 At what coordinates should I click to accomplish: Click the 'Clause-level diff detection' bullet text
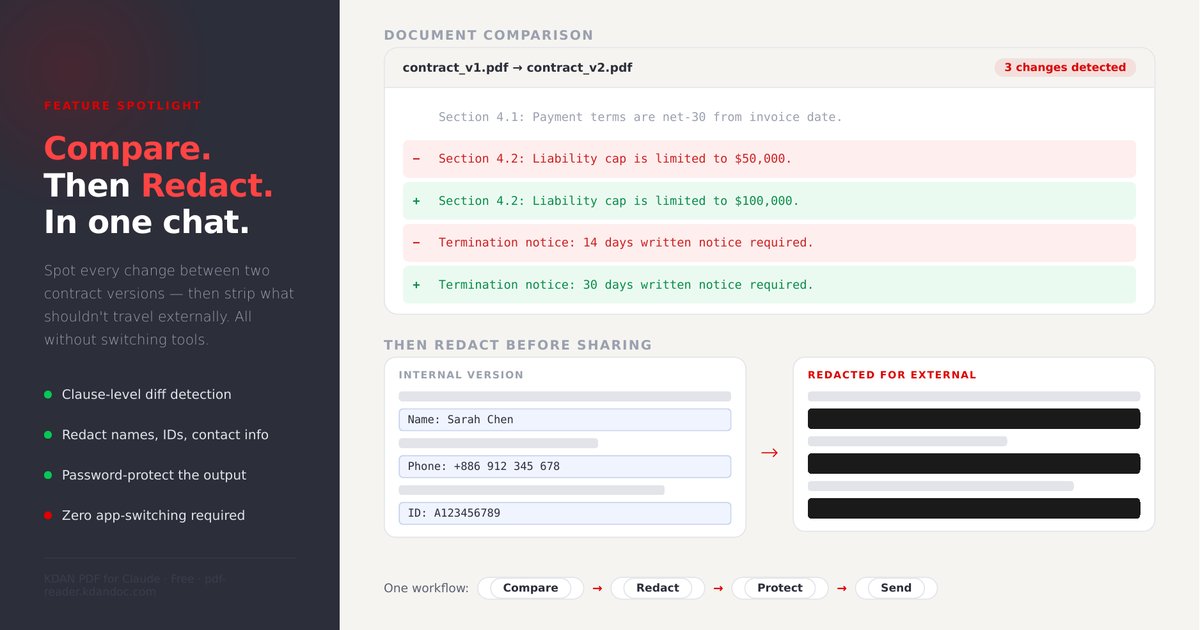tap(146, 395)
